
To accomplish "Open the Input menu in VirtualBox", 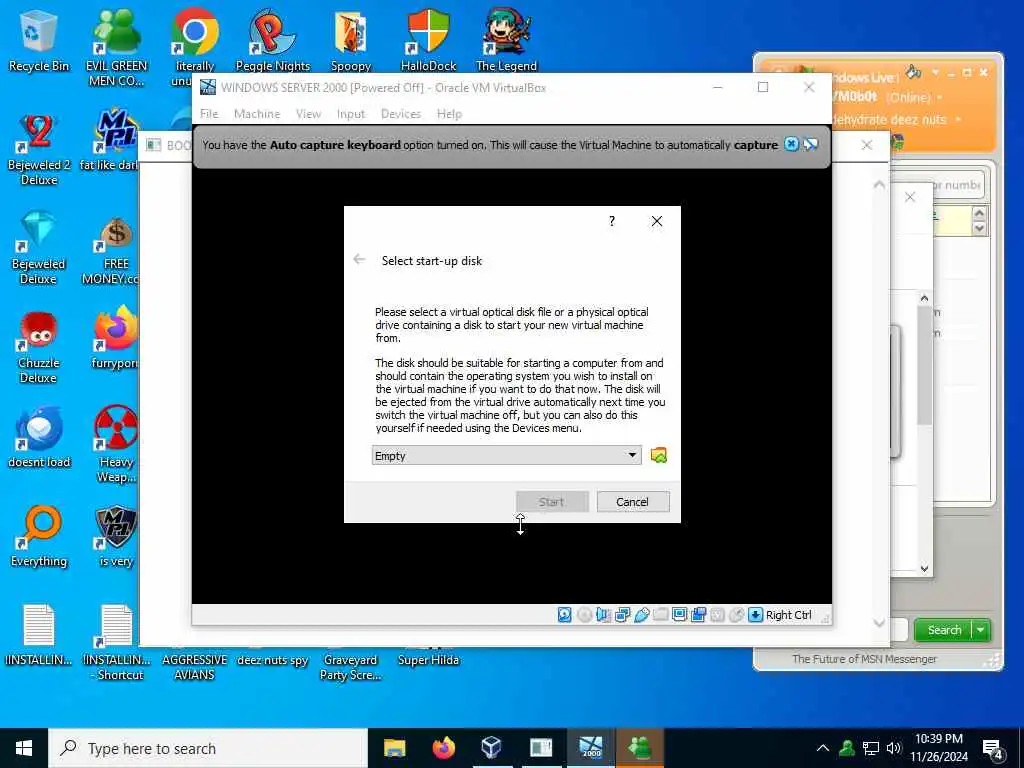I will coord(351,114).
